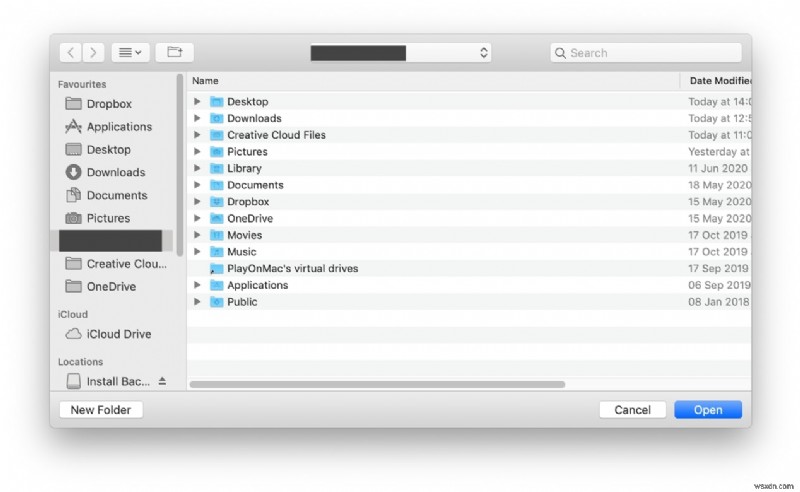
Task: Select the Documents row name in list
Action: point(255,185)
